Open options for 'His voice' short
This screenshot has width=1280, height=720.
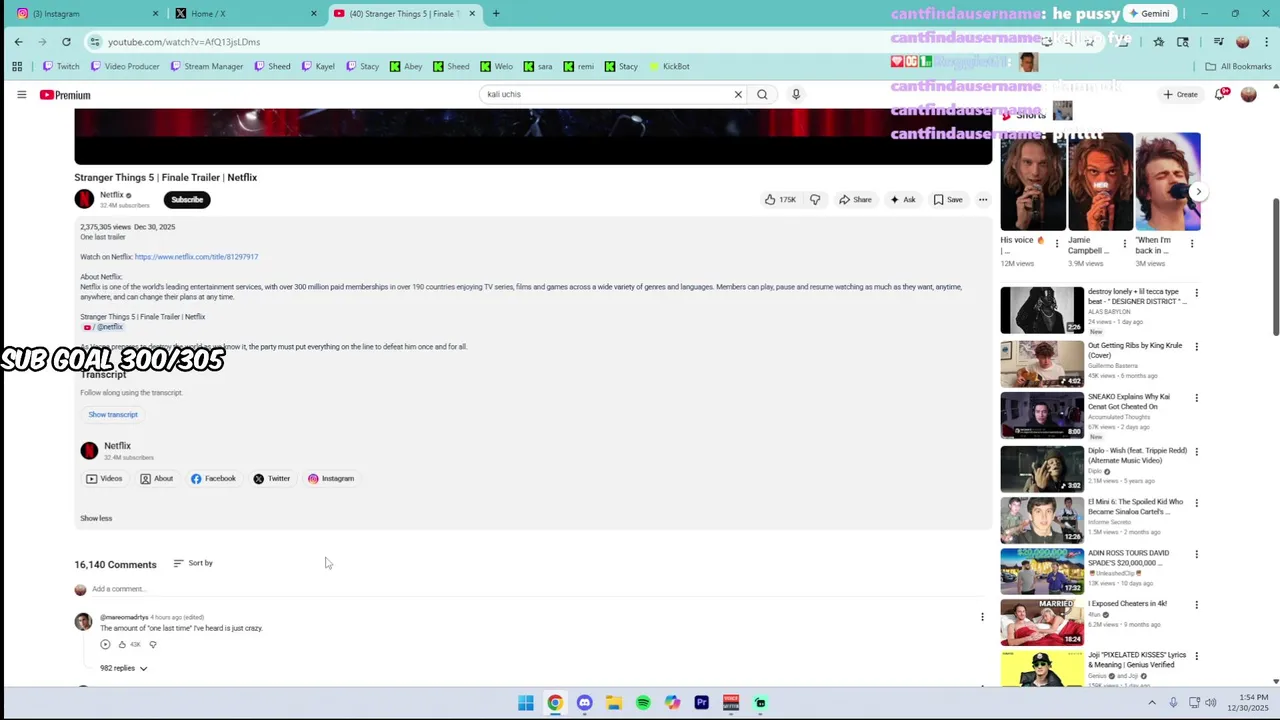tap(1057, 243)
